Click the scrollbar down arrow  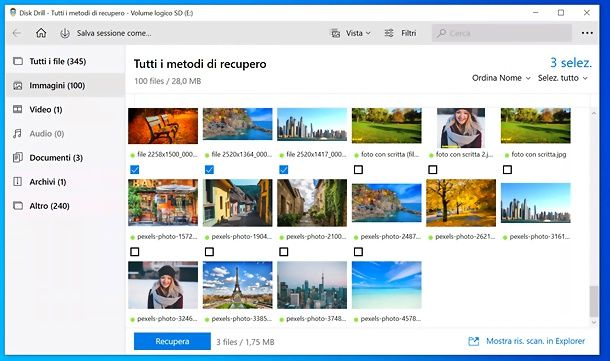tap(594, 322)
